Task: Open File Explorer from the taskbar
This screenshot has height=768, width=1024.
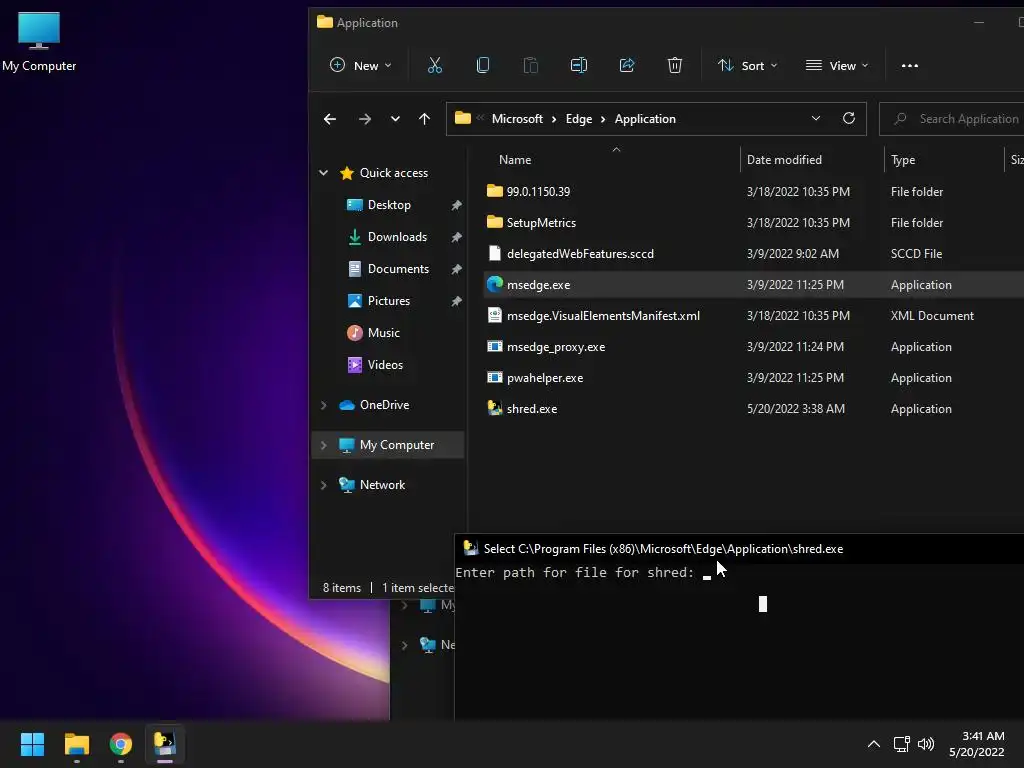Action: coord(76,744)
